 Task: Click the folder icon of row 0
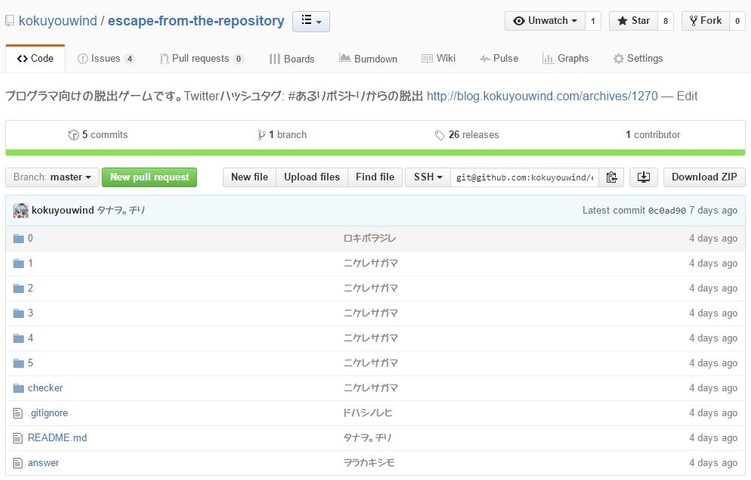(18, 239)
